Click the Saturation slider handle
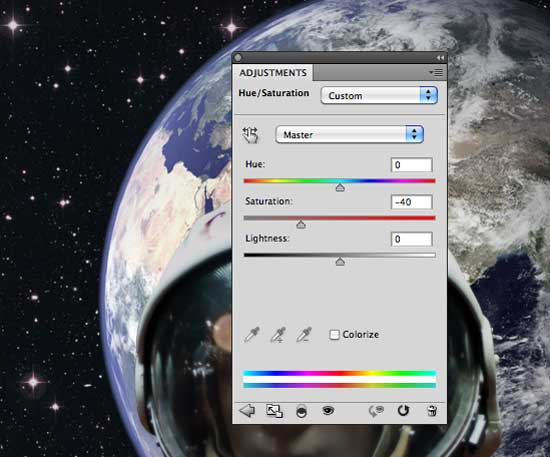 301,224
